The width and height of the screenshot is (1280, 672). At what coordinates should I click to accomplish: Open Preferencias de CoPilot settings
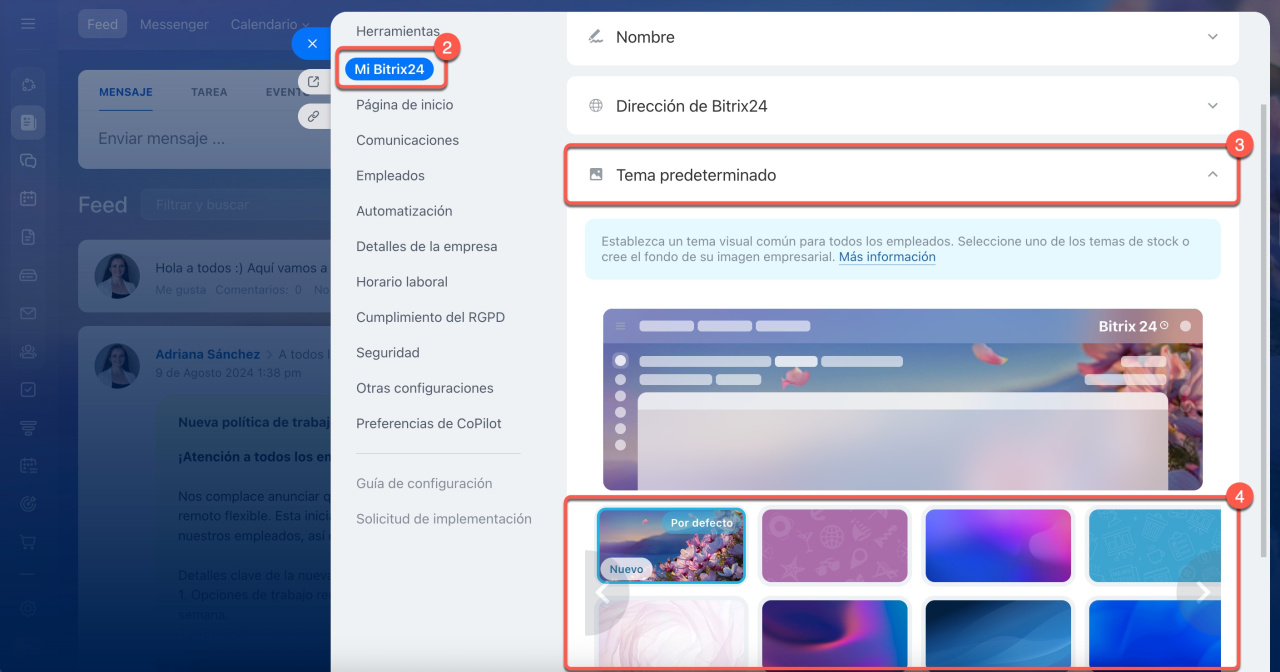point(428,424)
